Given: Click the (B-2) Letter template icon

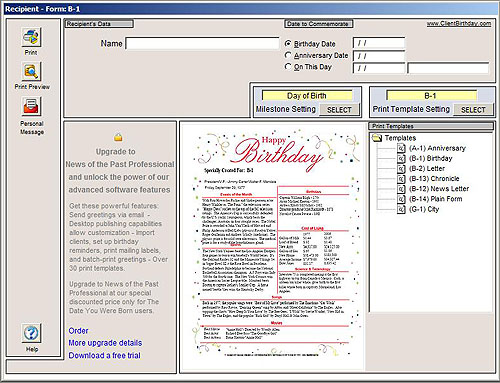Looking at the screenshot, I should point(401,169).
